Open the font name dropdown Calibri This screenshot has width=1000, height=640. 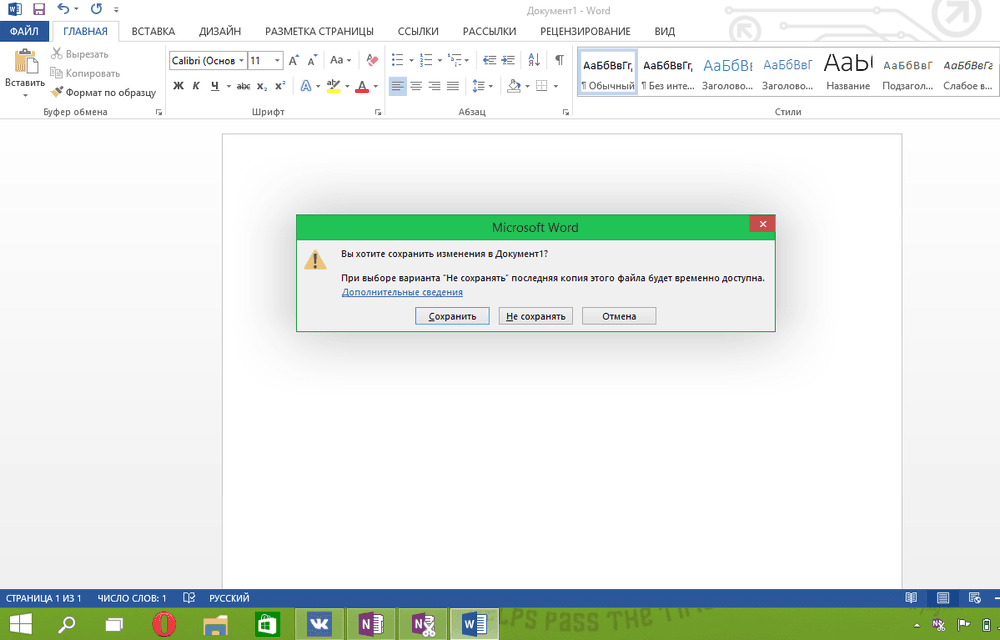point(242,61)
